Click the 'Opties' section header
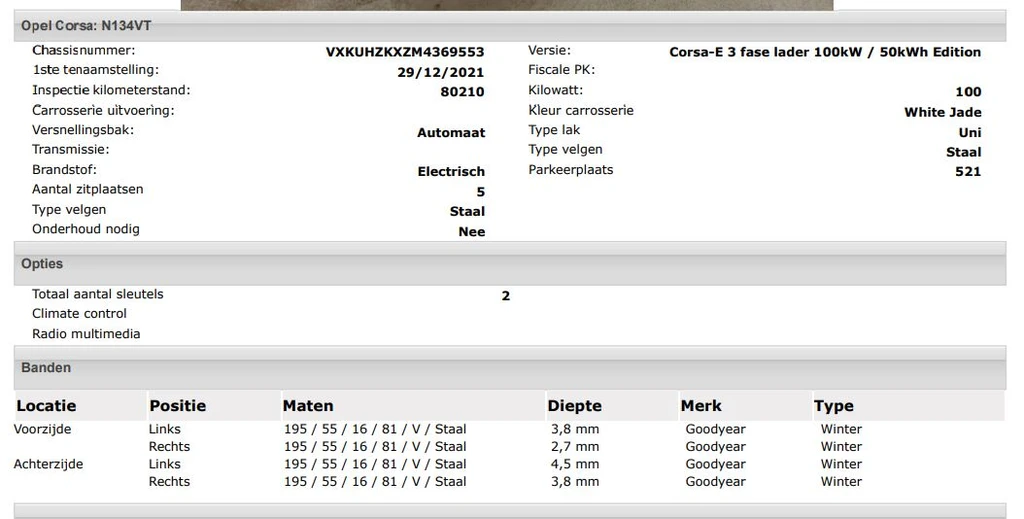Screen dimensions: 1024x519 [x=509, y=264]
